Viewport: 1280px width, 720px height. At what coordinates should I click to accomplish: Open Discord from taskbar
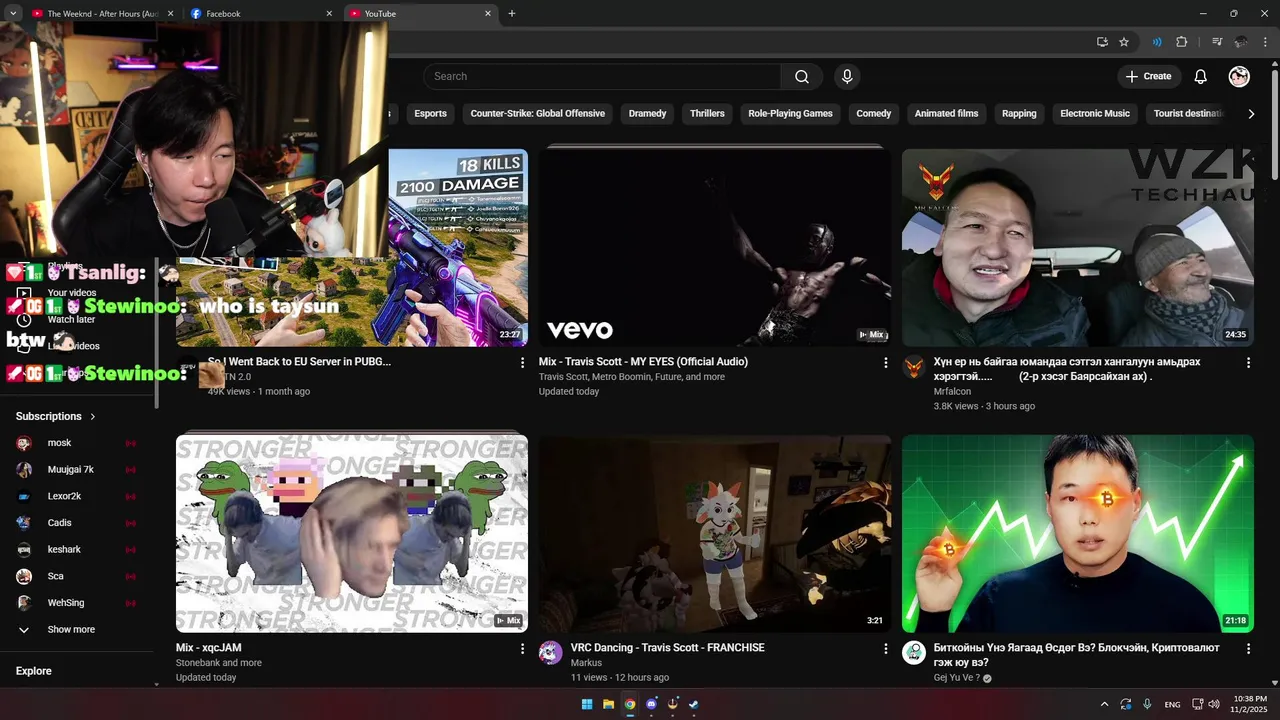(x=652, y=704)
